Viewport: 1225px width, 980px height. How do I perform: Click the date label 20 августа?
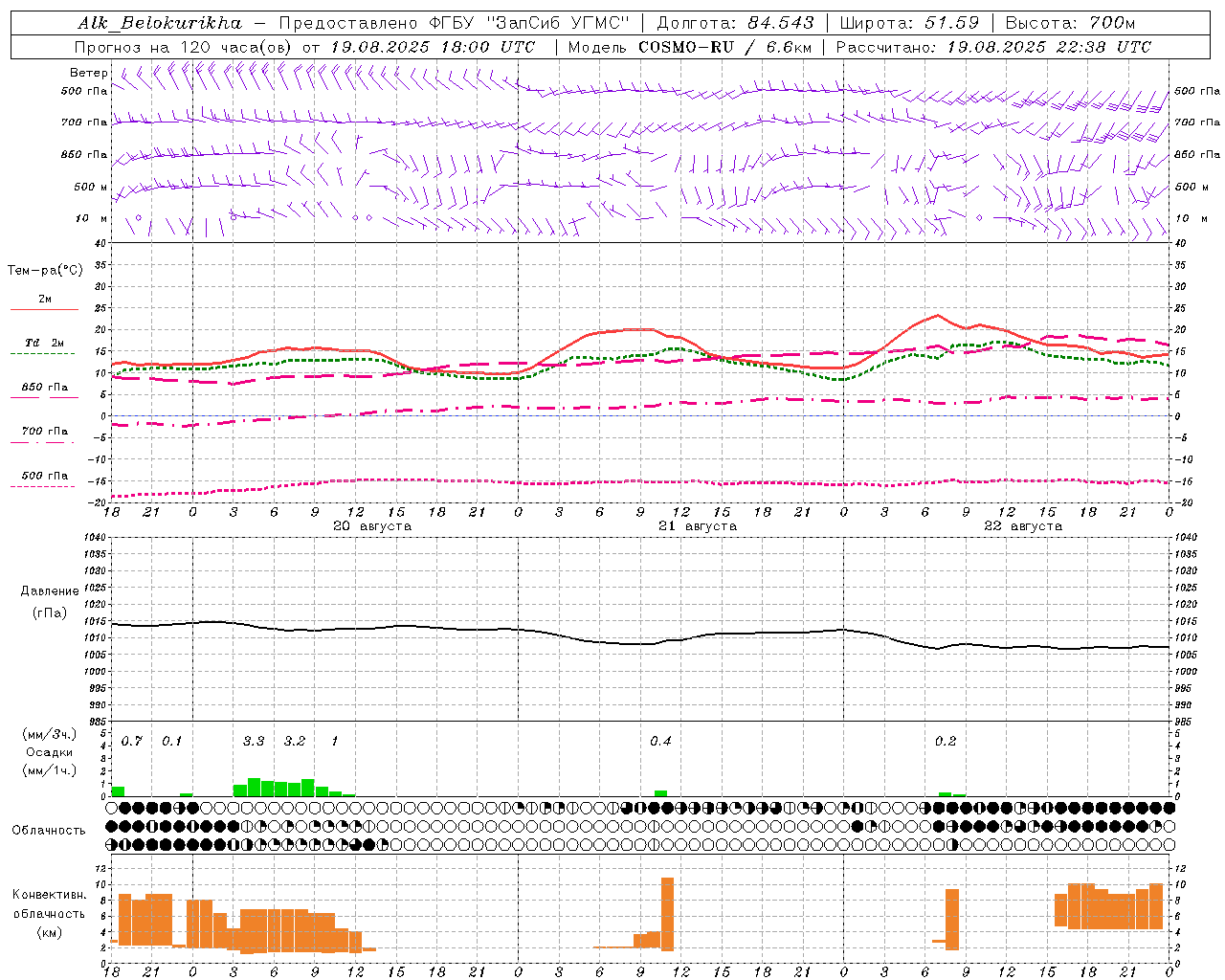[x=372, y=526]
